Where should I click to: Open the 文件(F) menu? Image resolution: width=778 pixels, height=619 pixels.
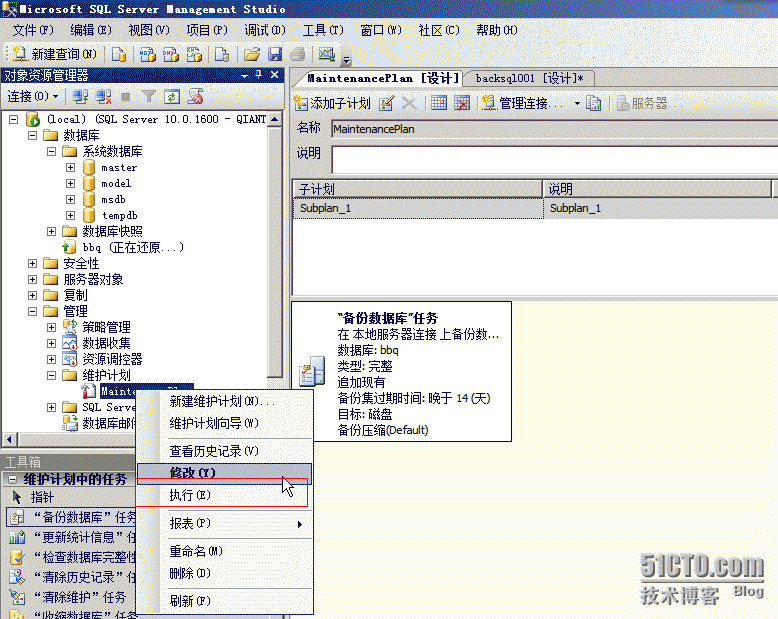point(33,30)
